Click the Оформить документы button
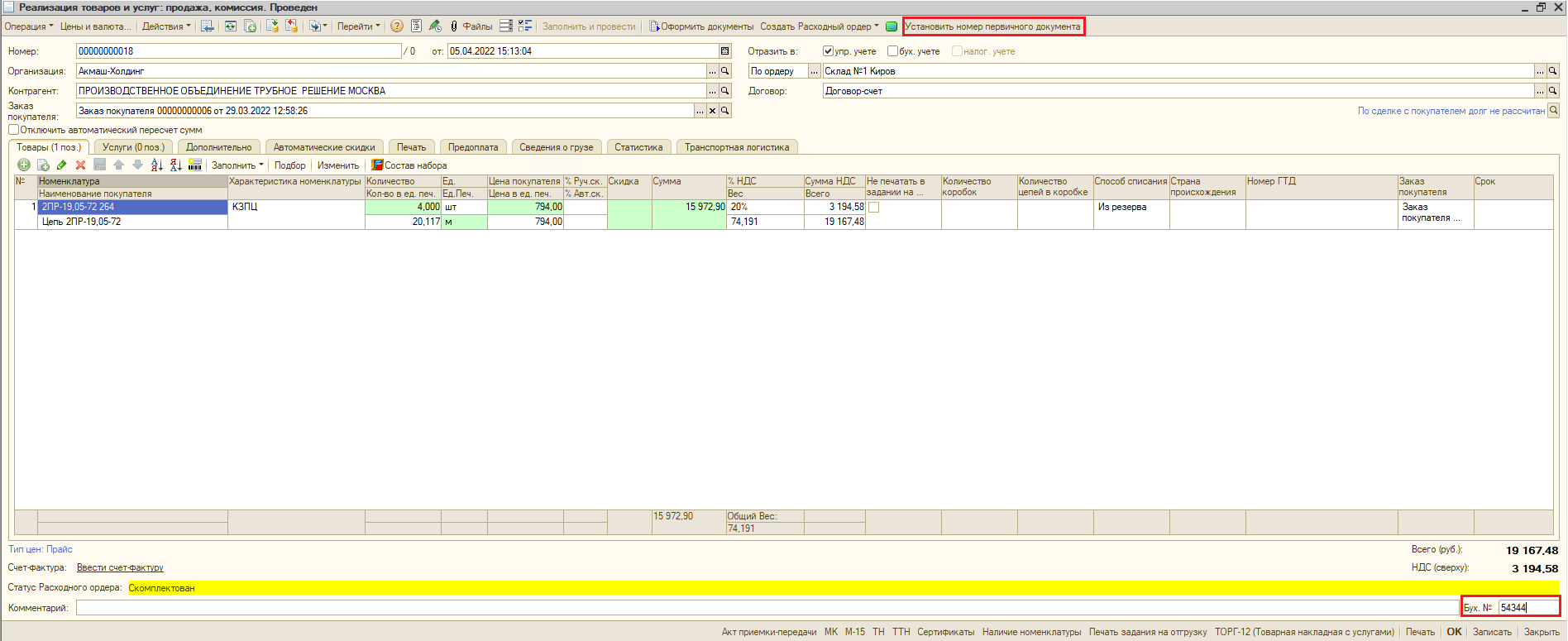This screenshot has width=1568, height=641. point(701,26)
